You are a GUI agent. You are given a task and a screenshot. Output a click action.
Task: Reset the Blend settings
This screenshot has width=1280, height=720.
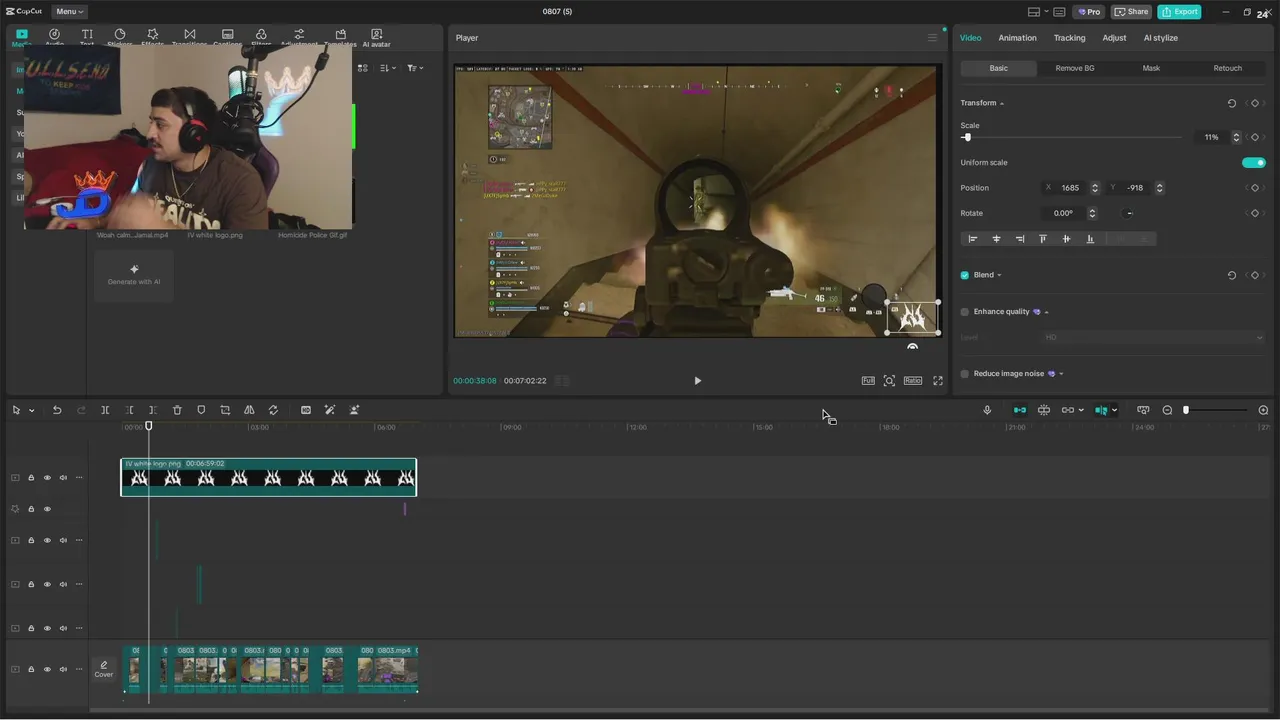(1232, 275)
